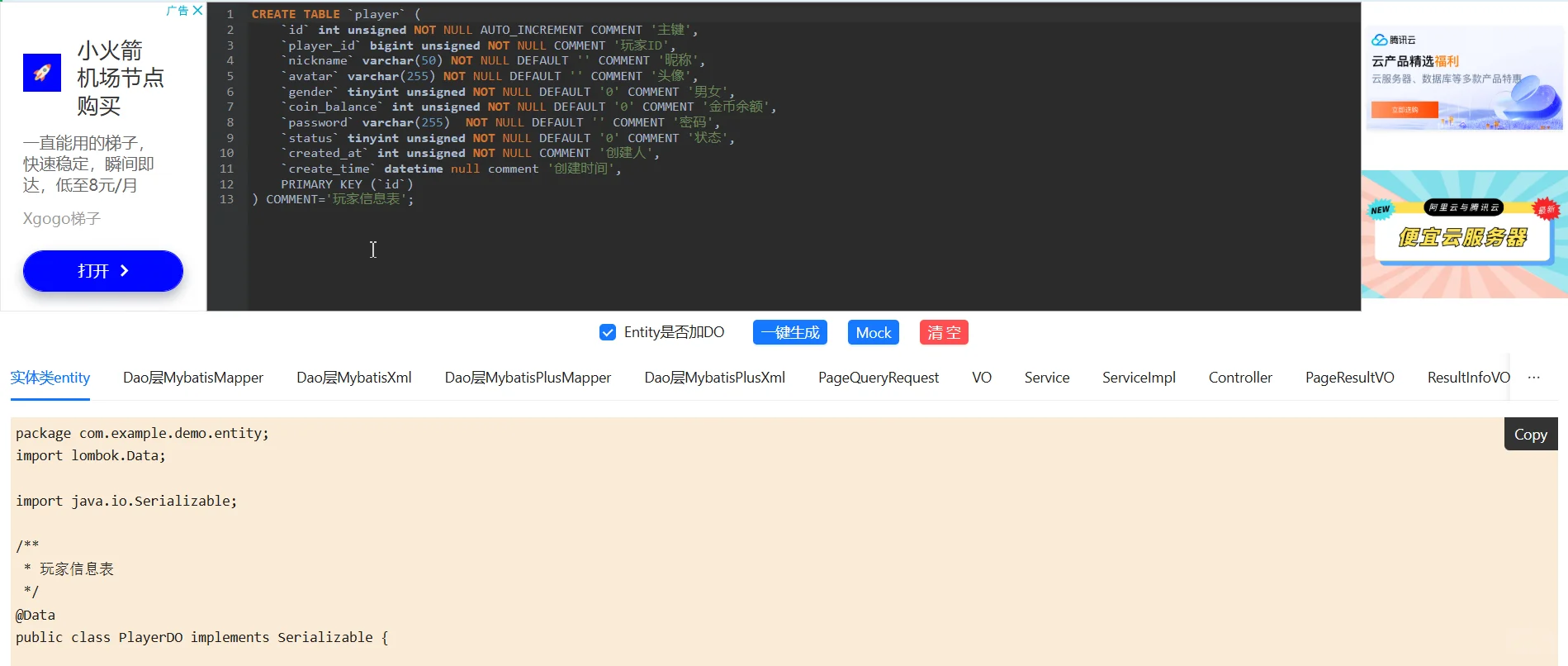The image size is (1568, 666).
Task: Click the Xgogo梯子 ad source link
Action: click(x=62, y=219)
